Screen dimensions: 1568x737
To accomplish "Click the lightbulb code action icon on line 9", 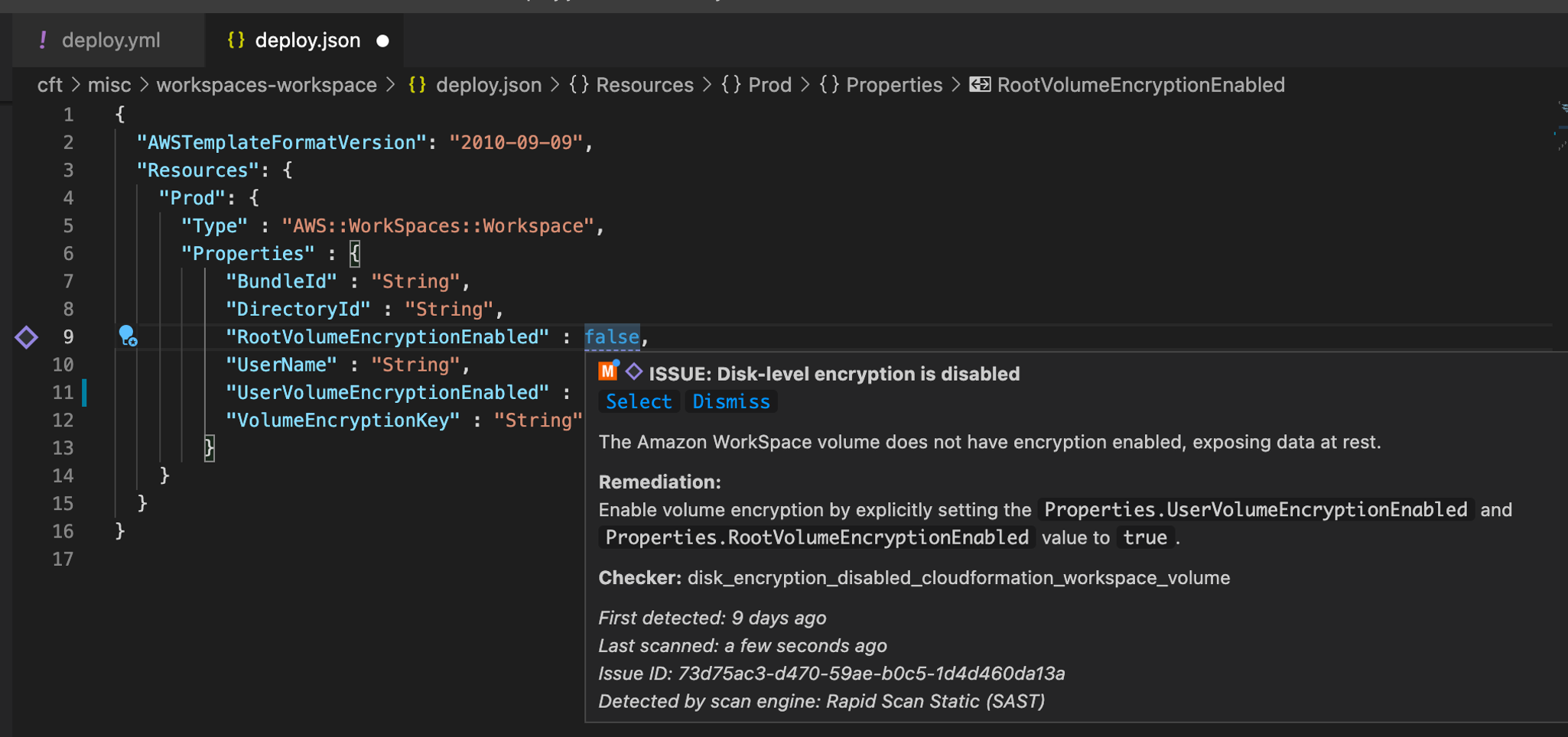I will 127,336.
